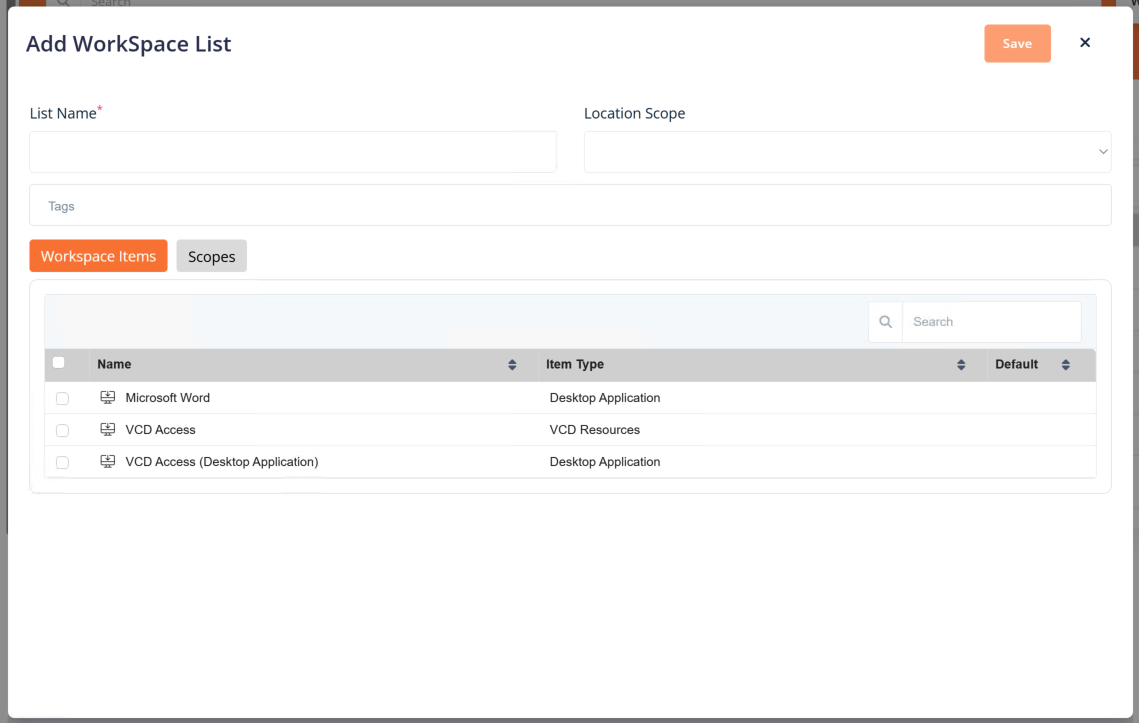Click the Microsoft Word desktop icon
Screen dimensions: 1139x723
pyautogui.click(x=108, y=398)
